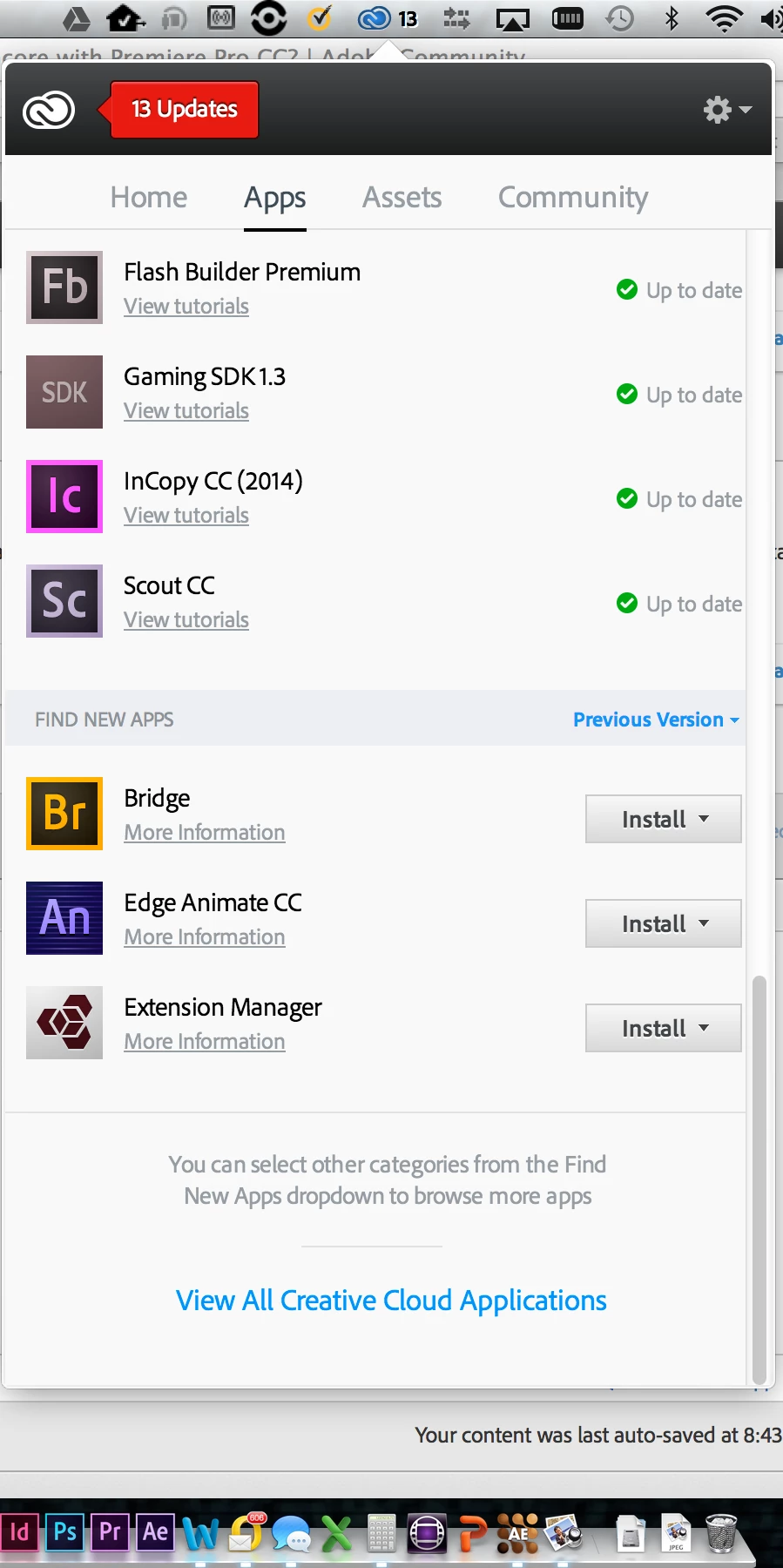Open Outlook with unread badge in Dock

pyautogui.click(x=246, y=1533)
